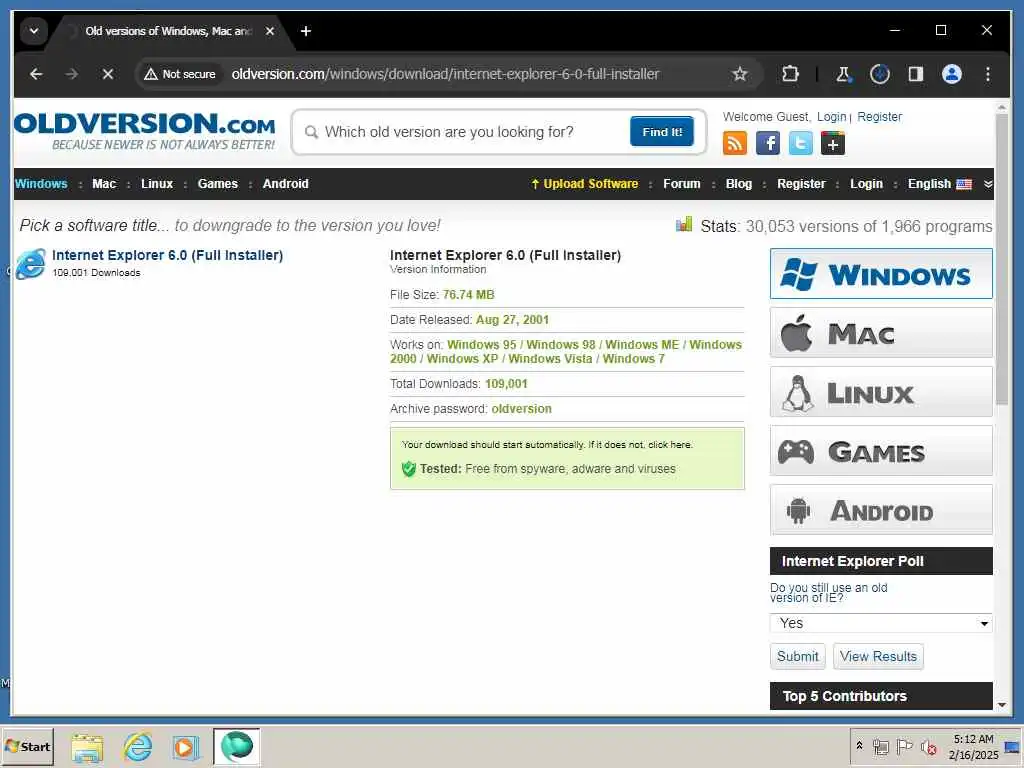Open File Explorer from the taskbar
This screenshot has width=1024, height=768.
click(88, 747)
